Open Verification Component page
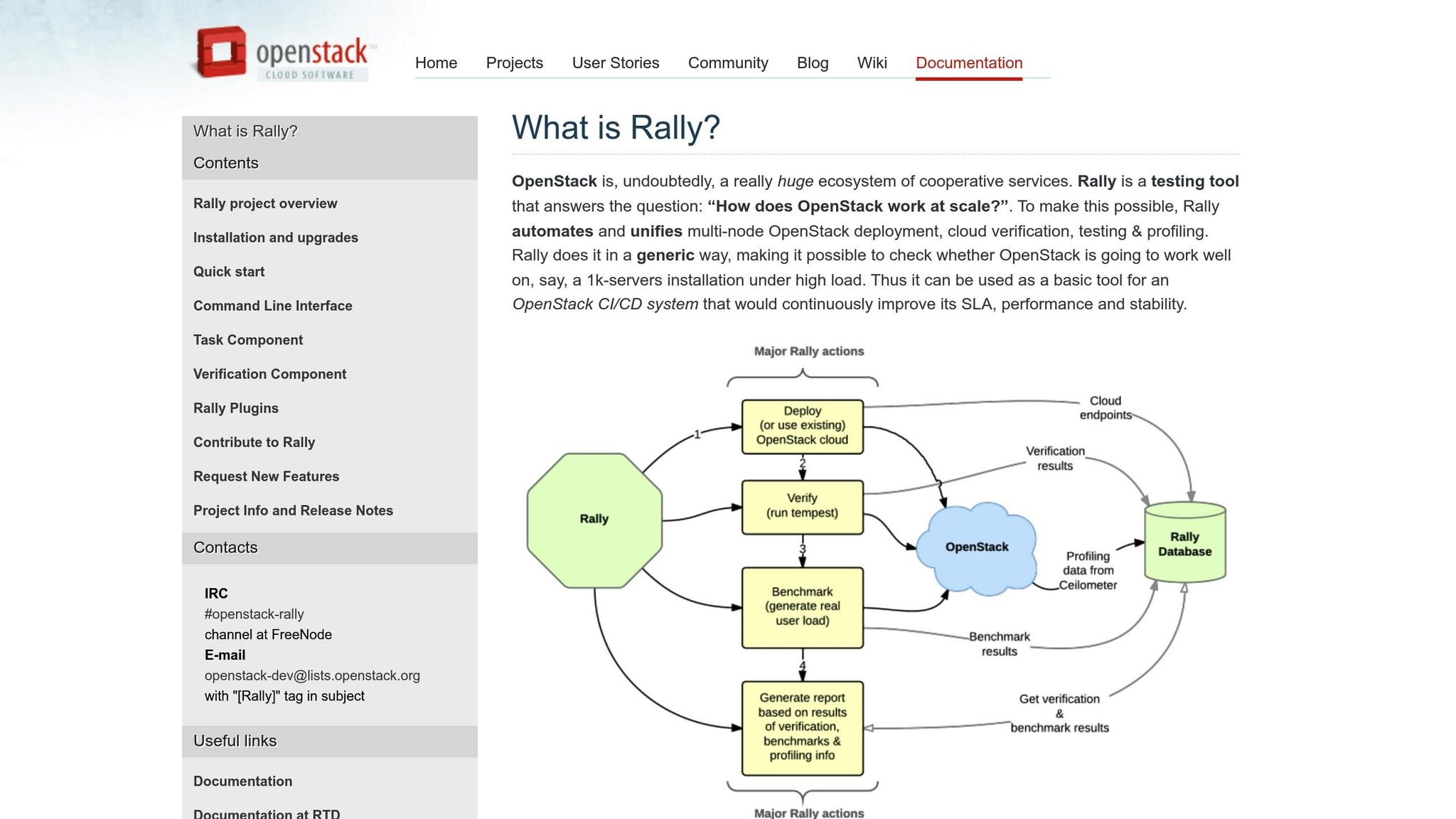This screenshot has height=819, width=1456. [270, 374]
